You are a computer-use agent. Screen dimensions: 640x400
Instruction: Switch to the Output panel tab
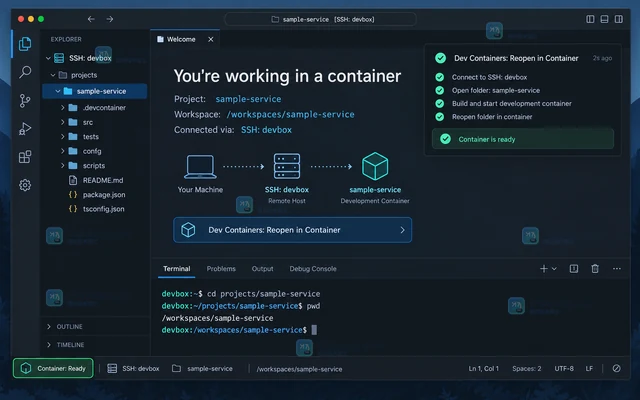tap(262, 269)
